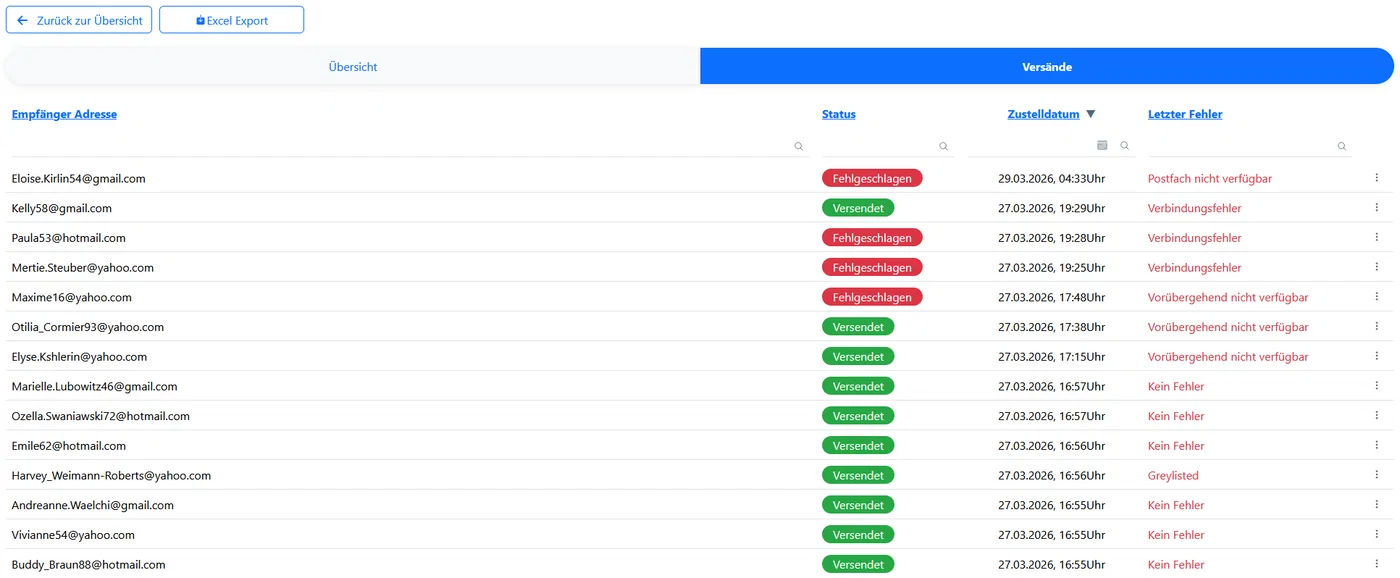
Task: Select address Maxime16@yahoo.com
Action: click(72, 297)
